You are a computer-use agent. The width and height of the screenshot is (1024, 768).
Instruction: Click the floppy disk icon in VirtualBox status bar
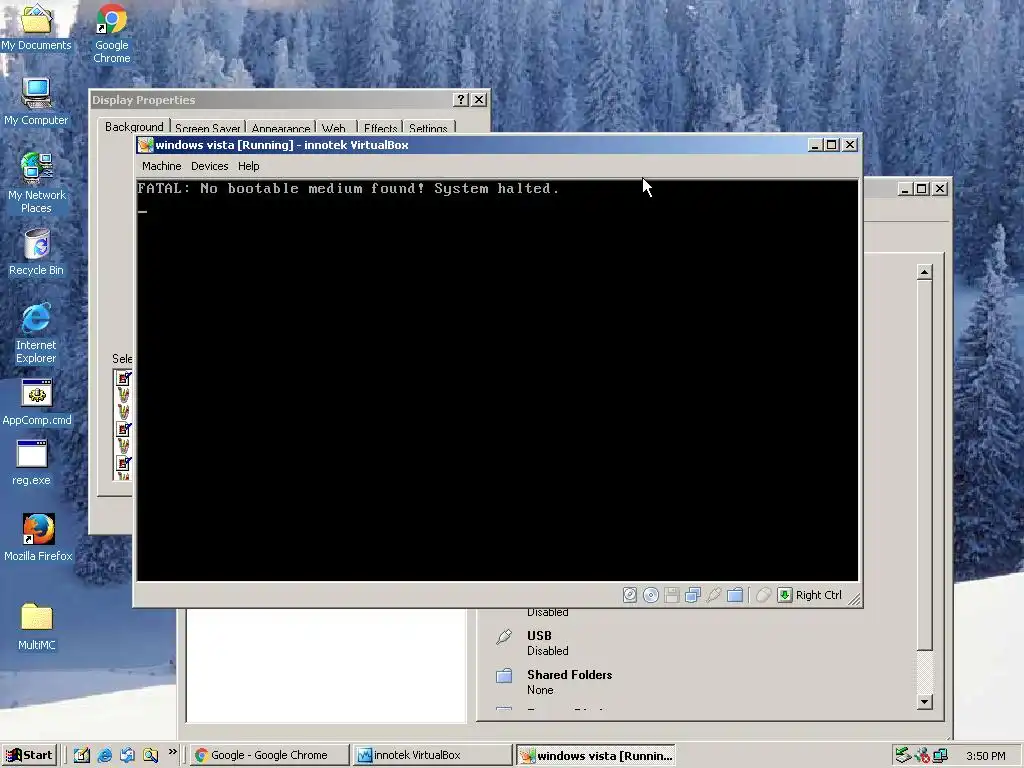coord(671,595)
